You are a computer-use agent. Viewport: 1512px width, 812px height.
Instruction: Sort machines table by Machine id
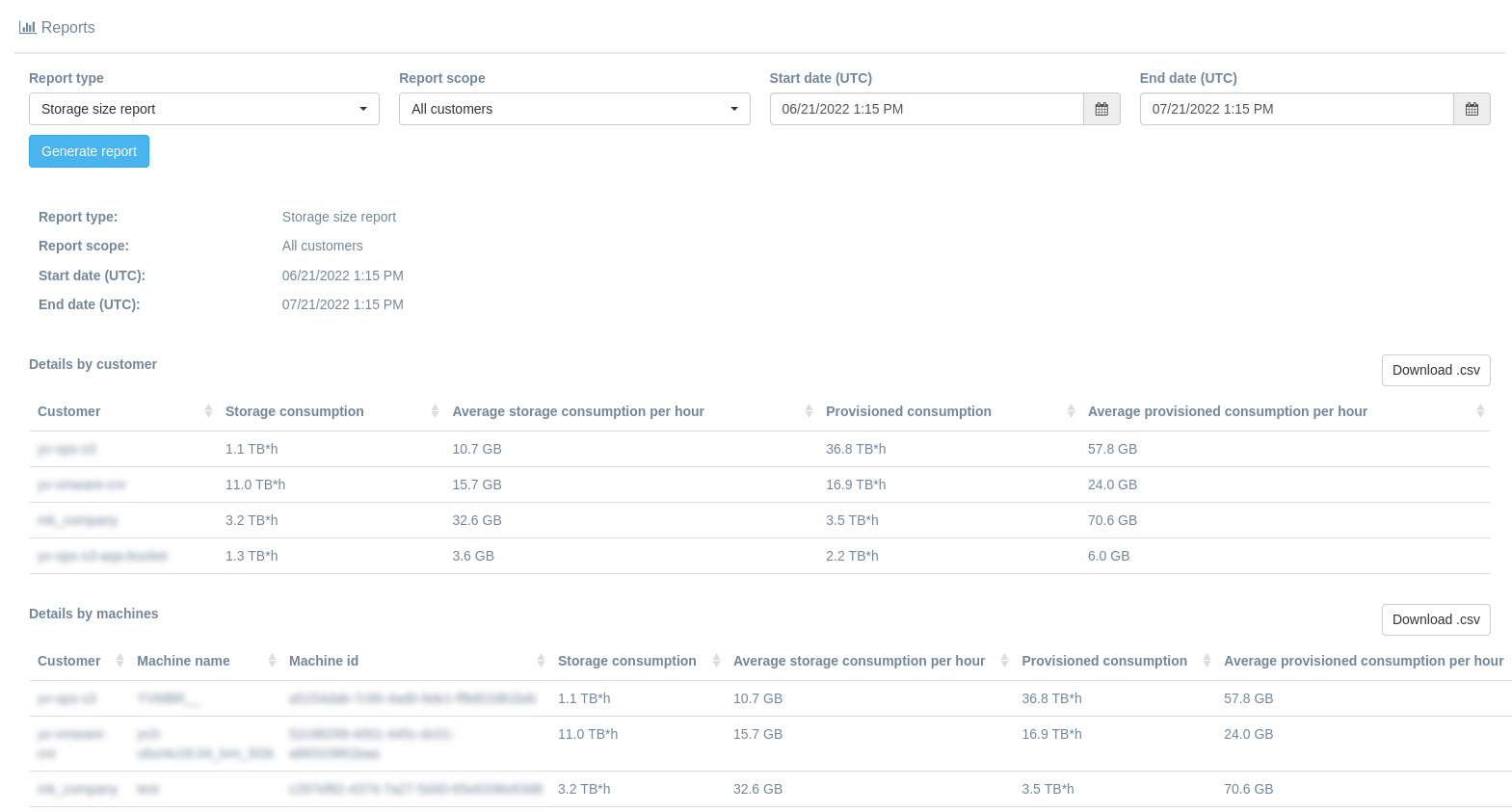click(x=324, y=661)
